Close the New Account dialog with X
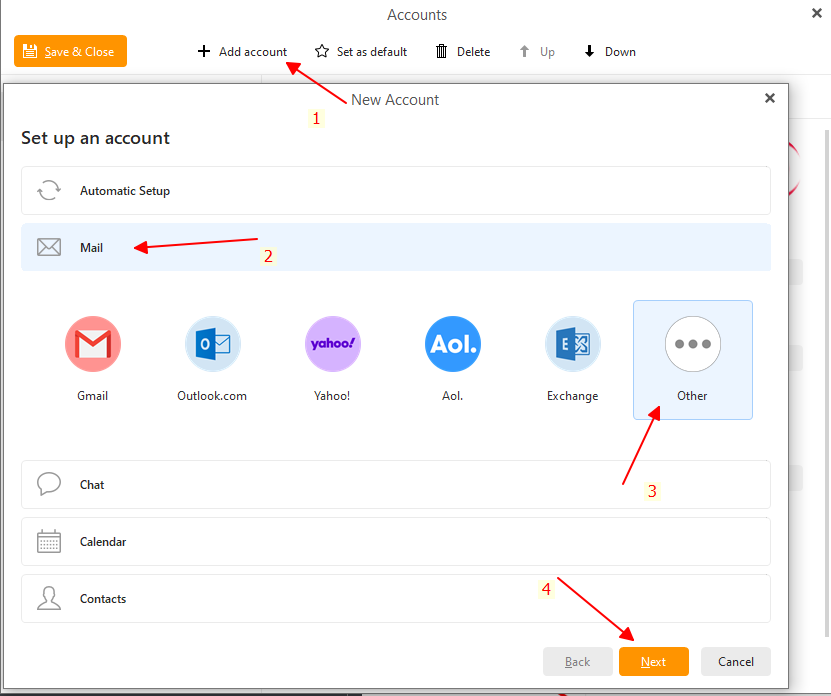The width and height of the screenshot is (831, 696). point(769,98)
